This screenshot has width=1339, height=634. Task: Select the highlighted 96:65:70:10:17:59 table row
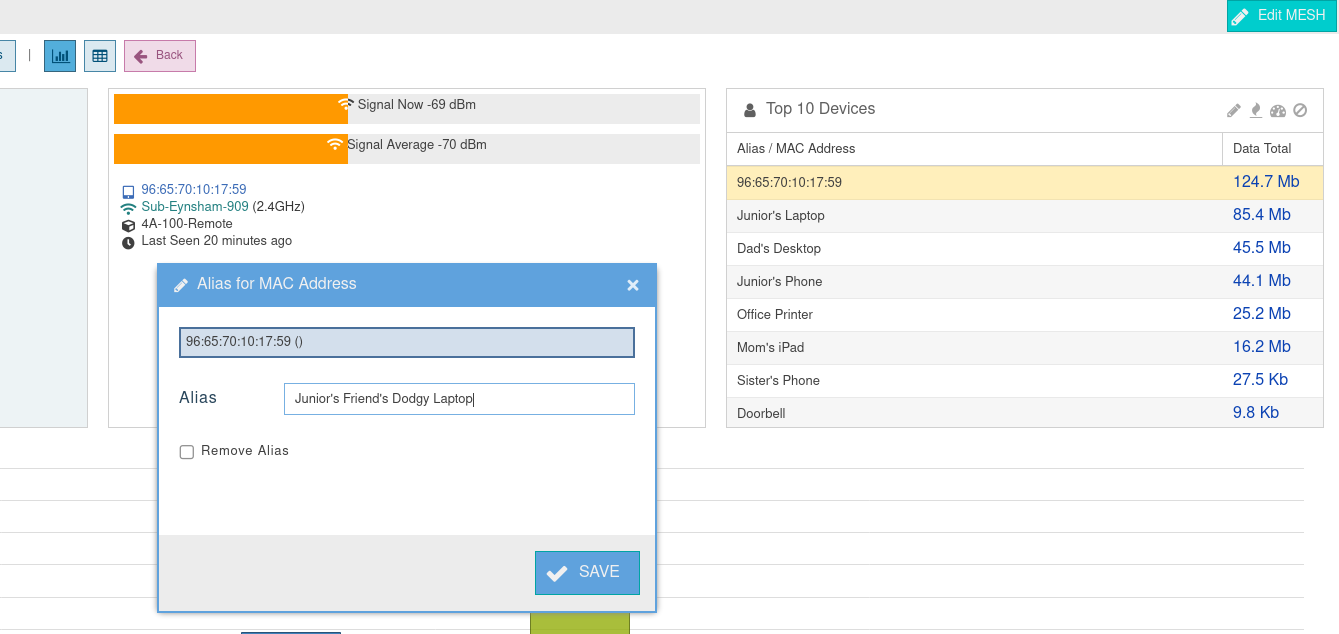click(x=789, y=182)
